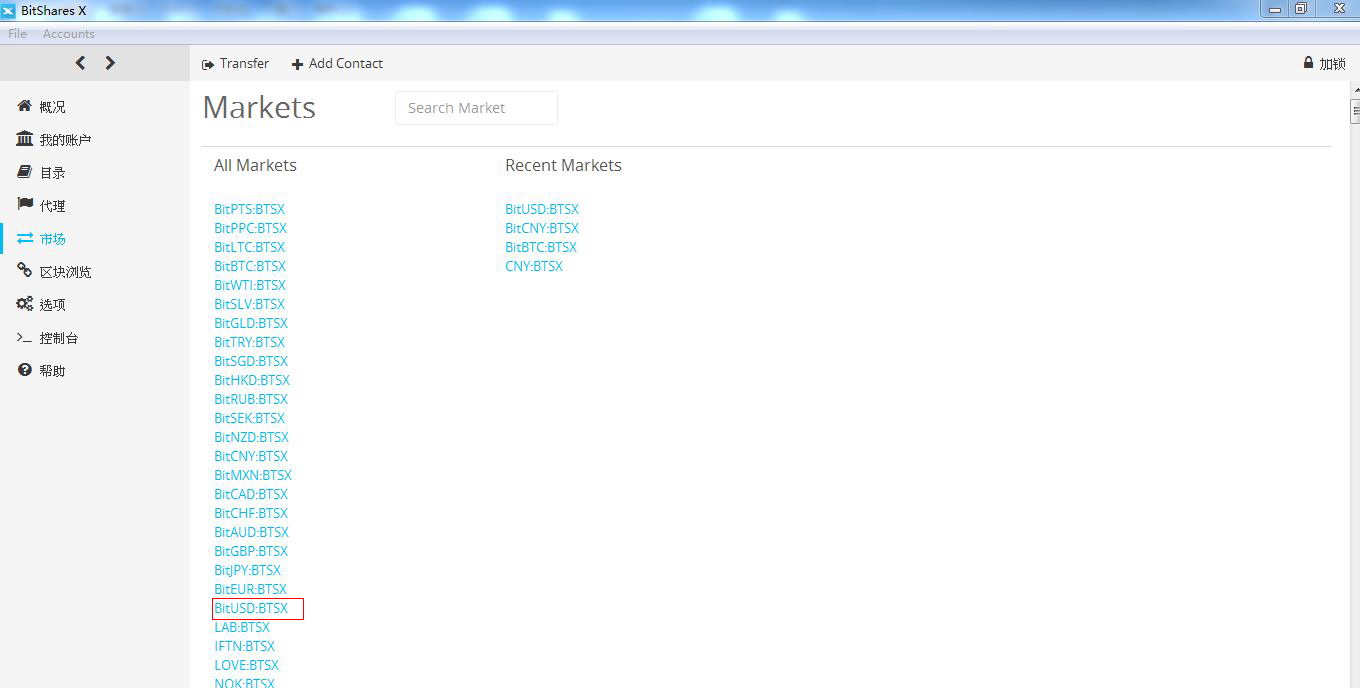Open BitGBP:BTSX market link
This screenshot has height=688, width=1360.
coord(251,551)
